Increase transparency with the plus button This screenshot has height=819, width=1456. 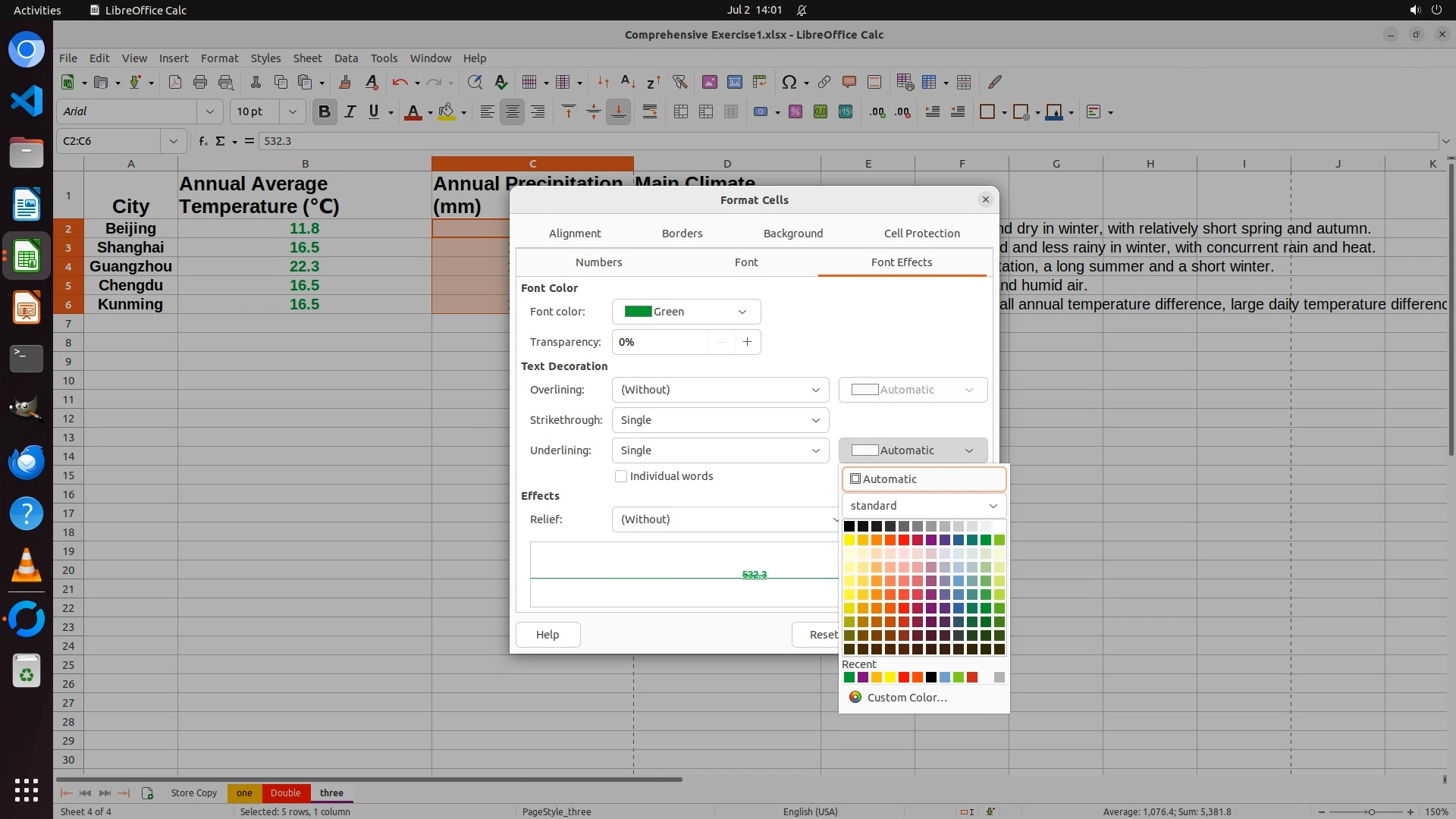tap(747, 342)
